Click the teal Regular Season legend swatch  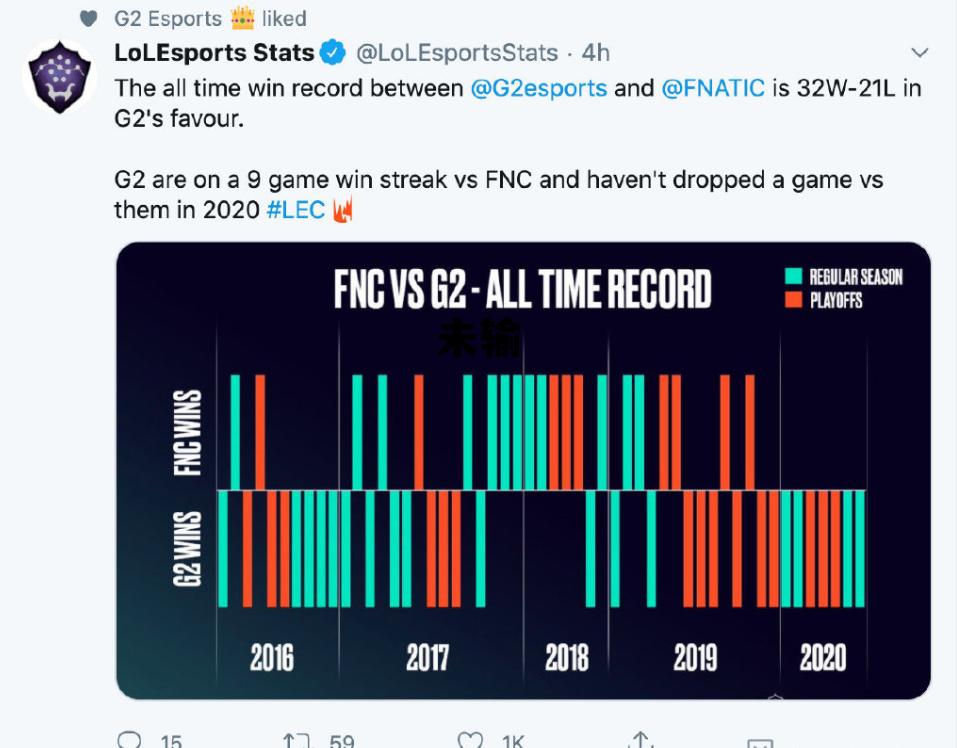click(x=794, y=277)
